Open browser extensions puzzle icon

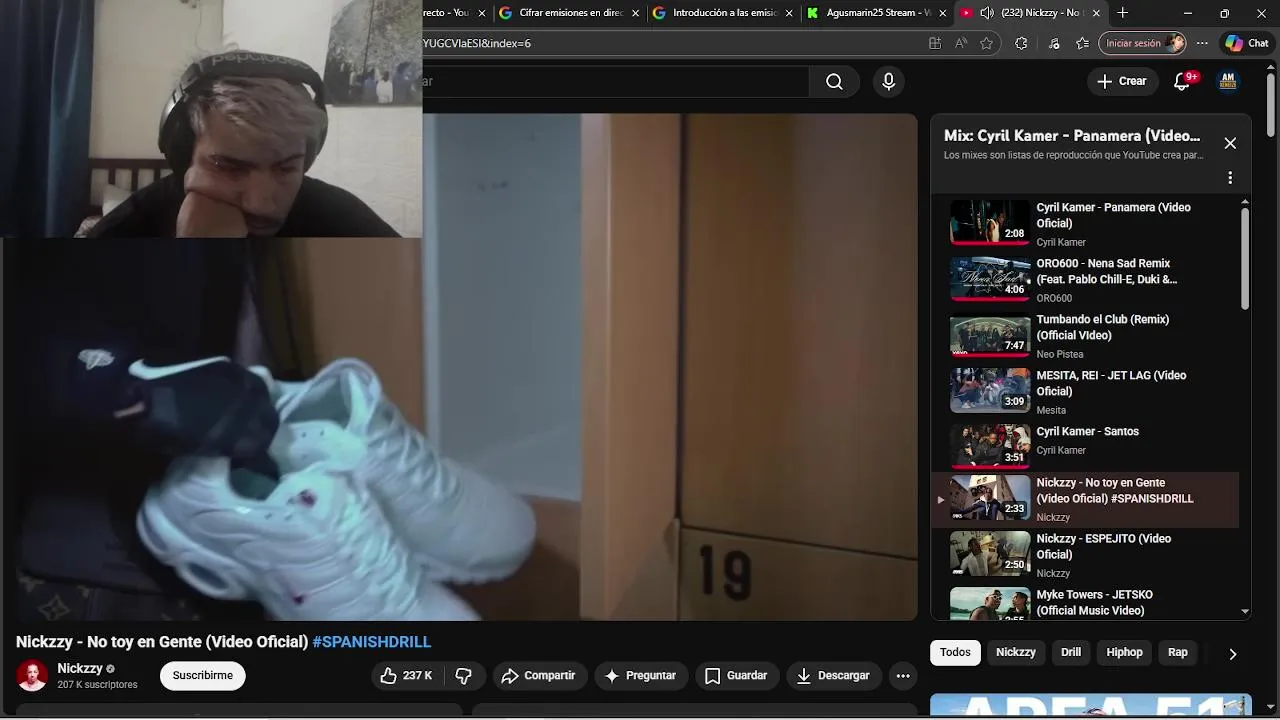1021,43
